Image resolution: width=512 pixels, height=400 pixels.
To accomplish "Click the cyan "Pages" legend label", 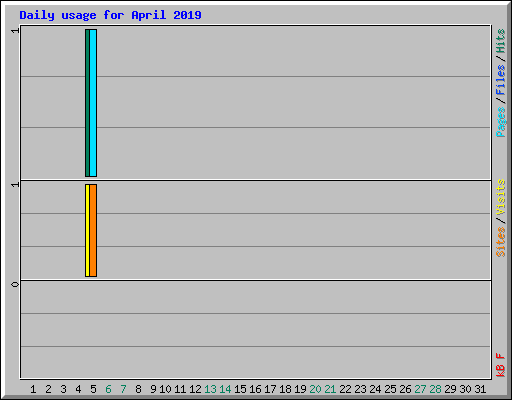I will pyautogui.click(x=500, y=122).
